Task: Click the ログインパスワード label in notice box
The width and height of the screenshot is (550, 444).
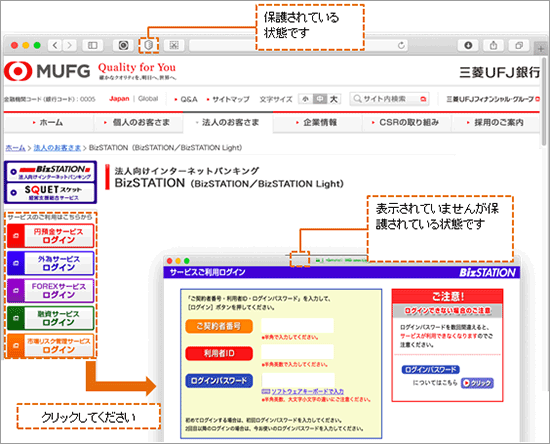Action: tap(430, 370)
